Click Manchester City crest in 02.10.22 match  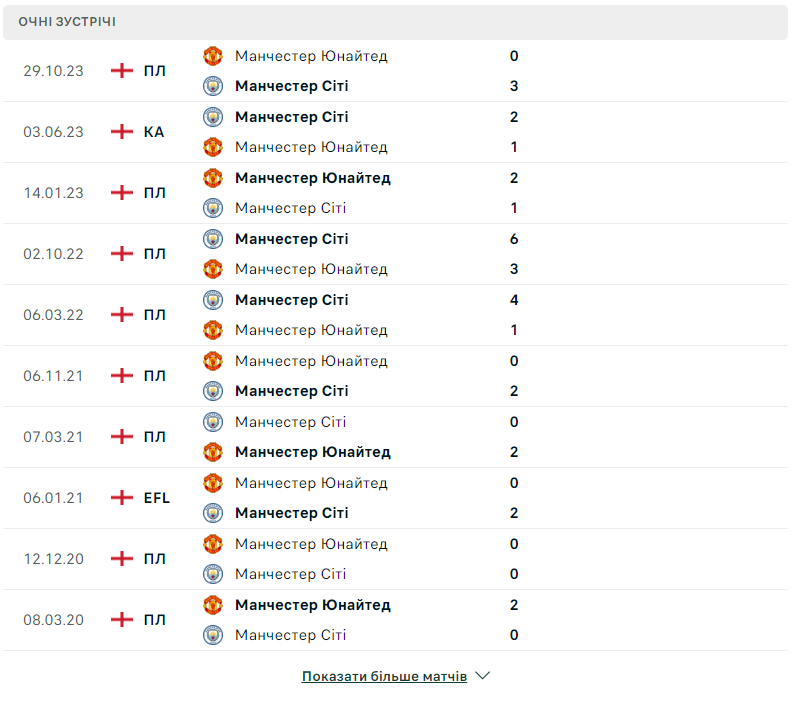[212, 239]
